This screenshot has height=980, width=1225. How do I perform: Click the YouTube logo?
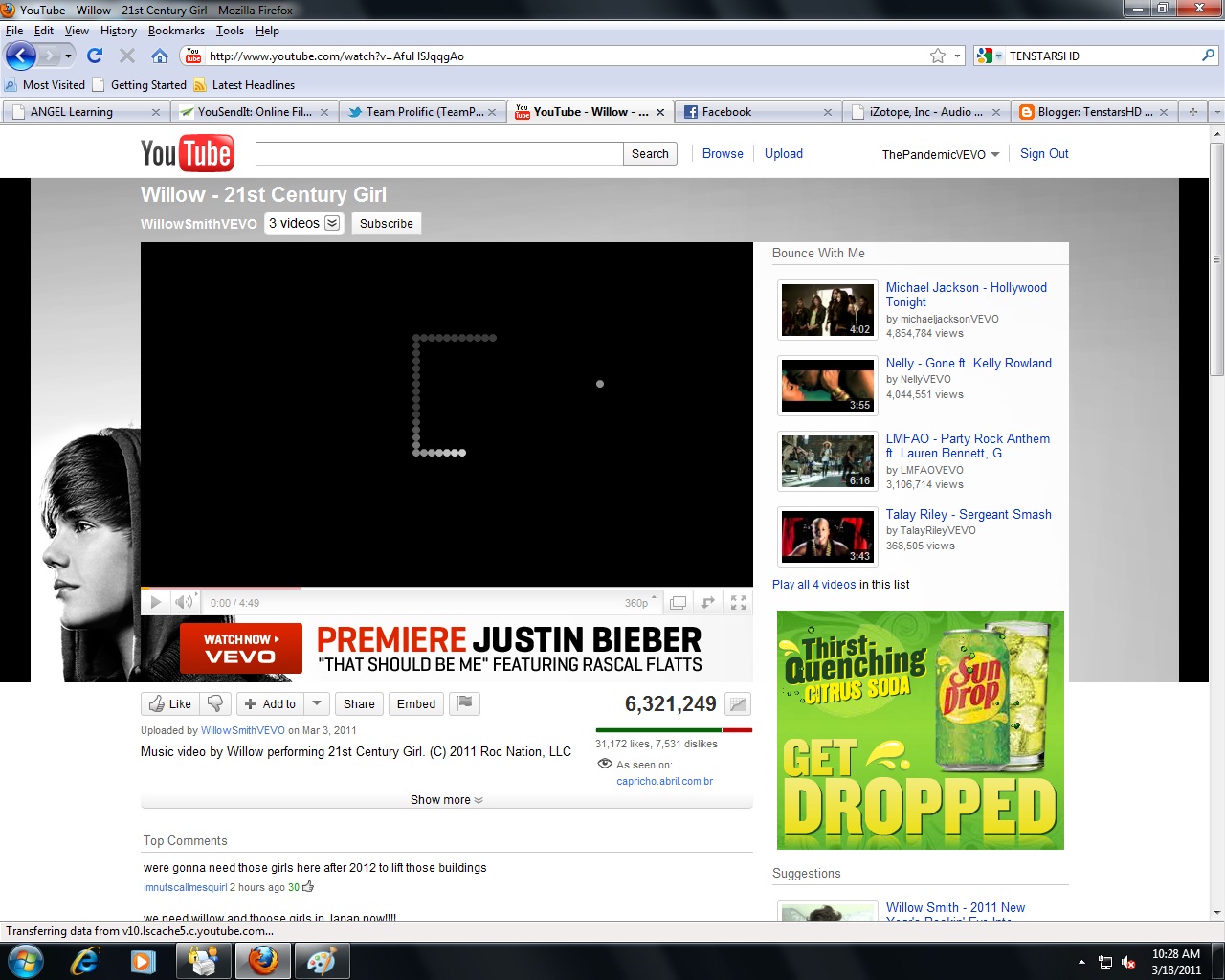[187, 153]
